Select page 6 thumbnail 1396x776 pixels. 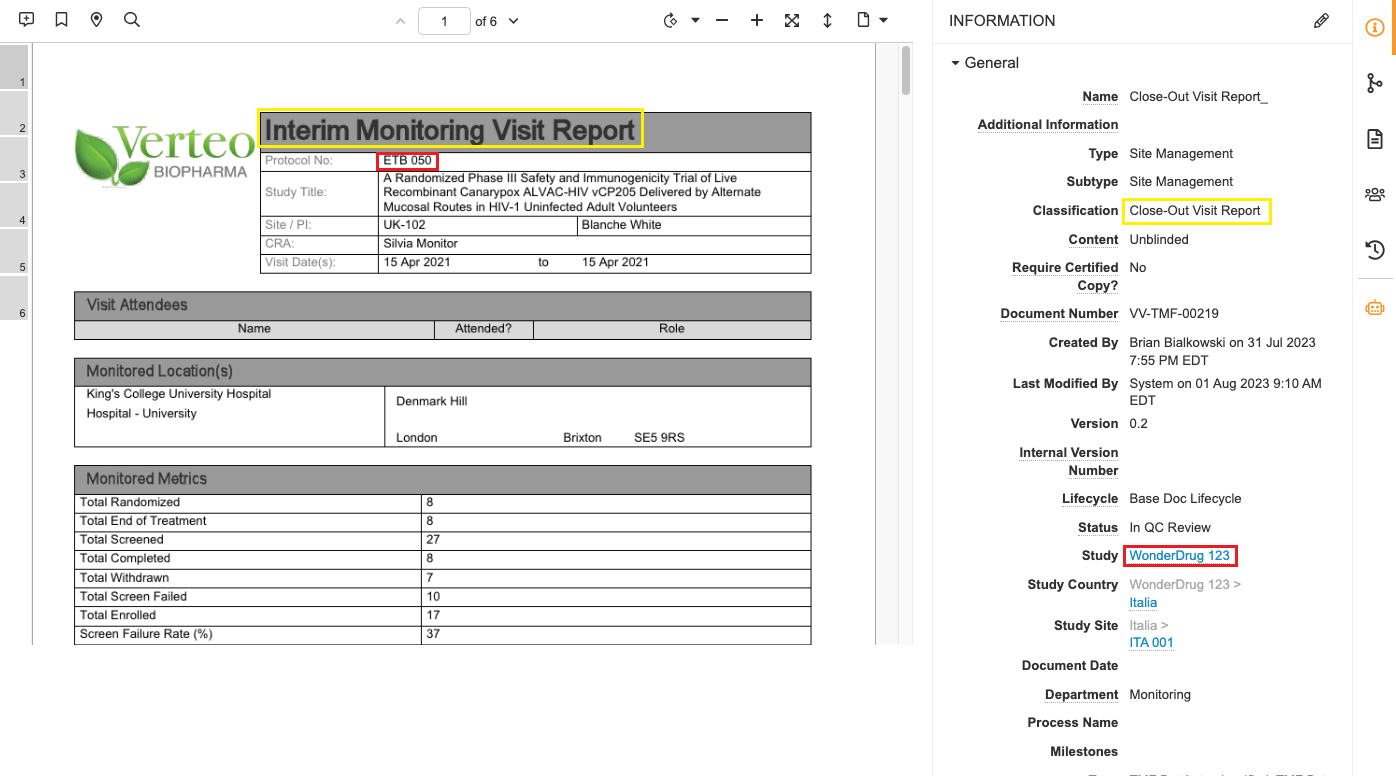point(14,298)
